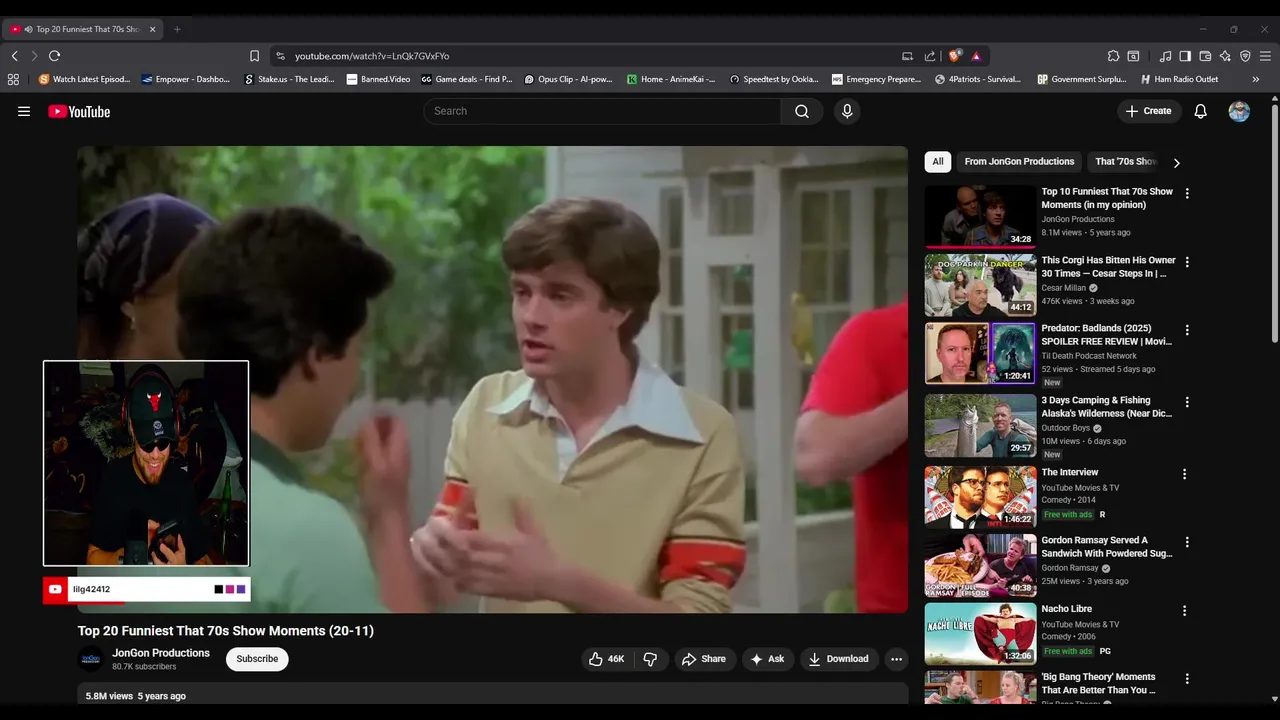Open browser extensions puzzle icon
This screenshot has width=1280, height=720.
(1113, 56)
